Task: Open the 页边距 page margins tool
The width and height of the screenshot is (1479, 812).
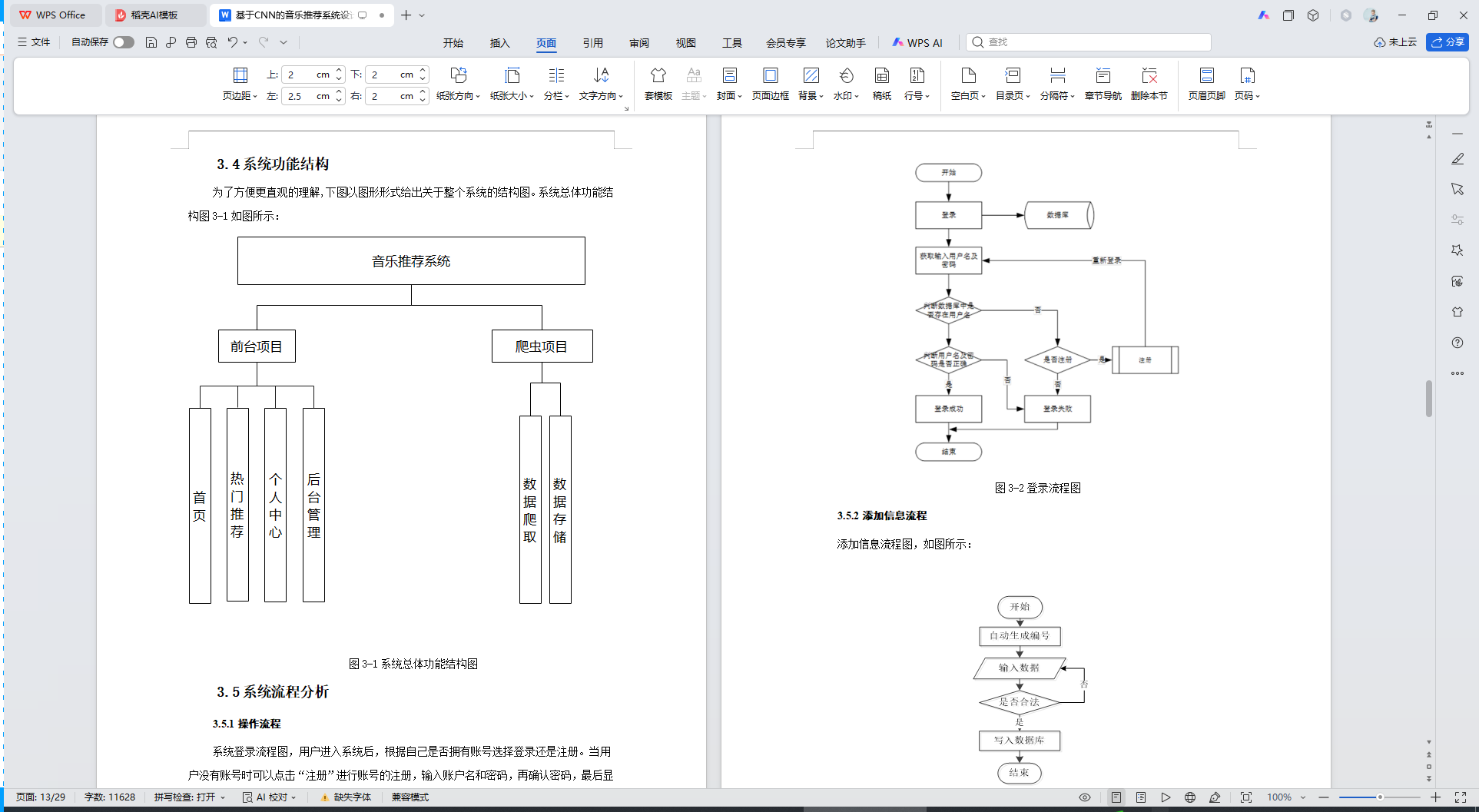Action: point(240,84)
